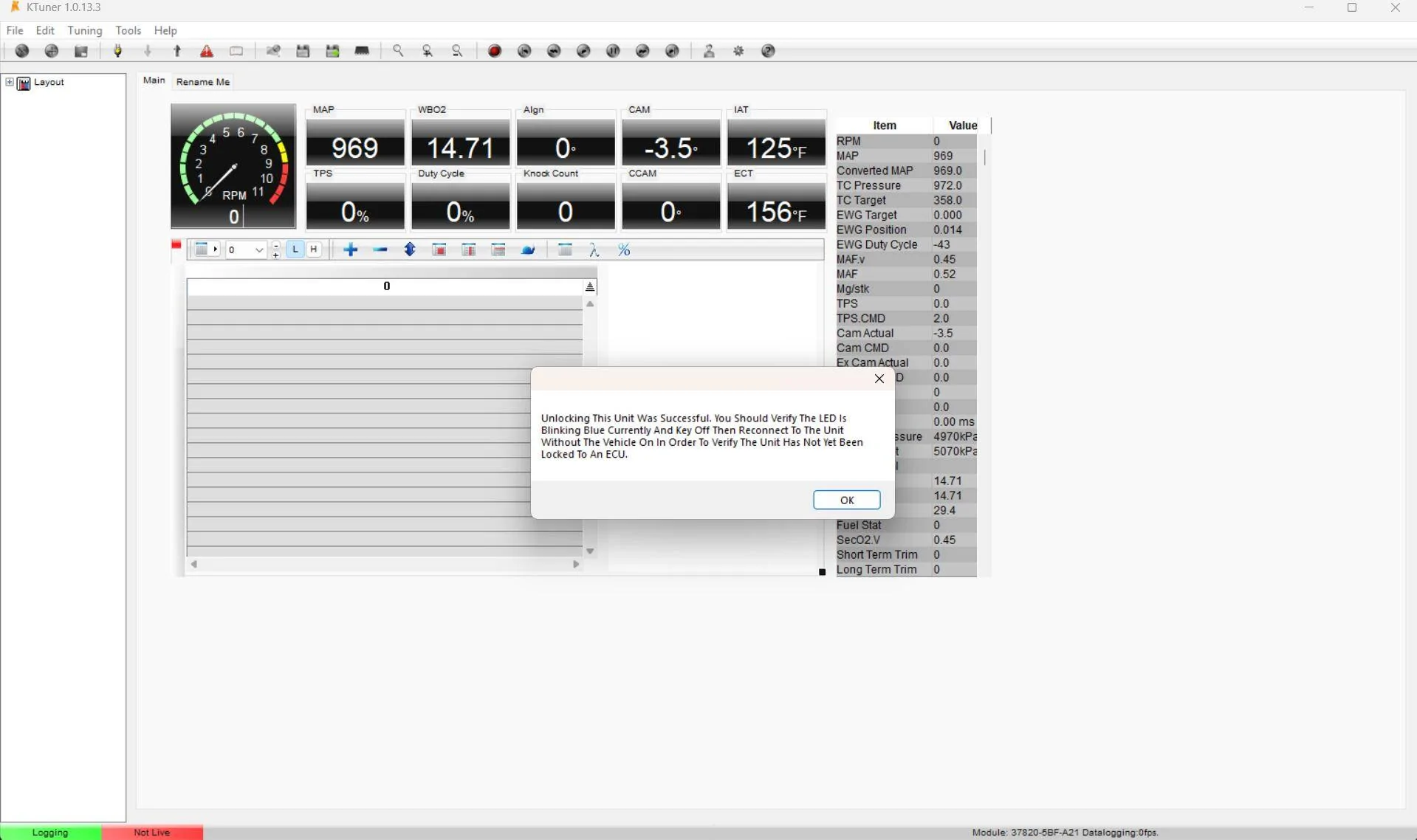The height and width of the screenshot is (840, 1417).
Task: Open the Tuning menu
Action: point(84,30)
